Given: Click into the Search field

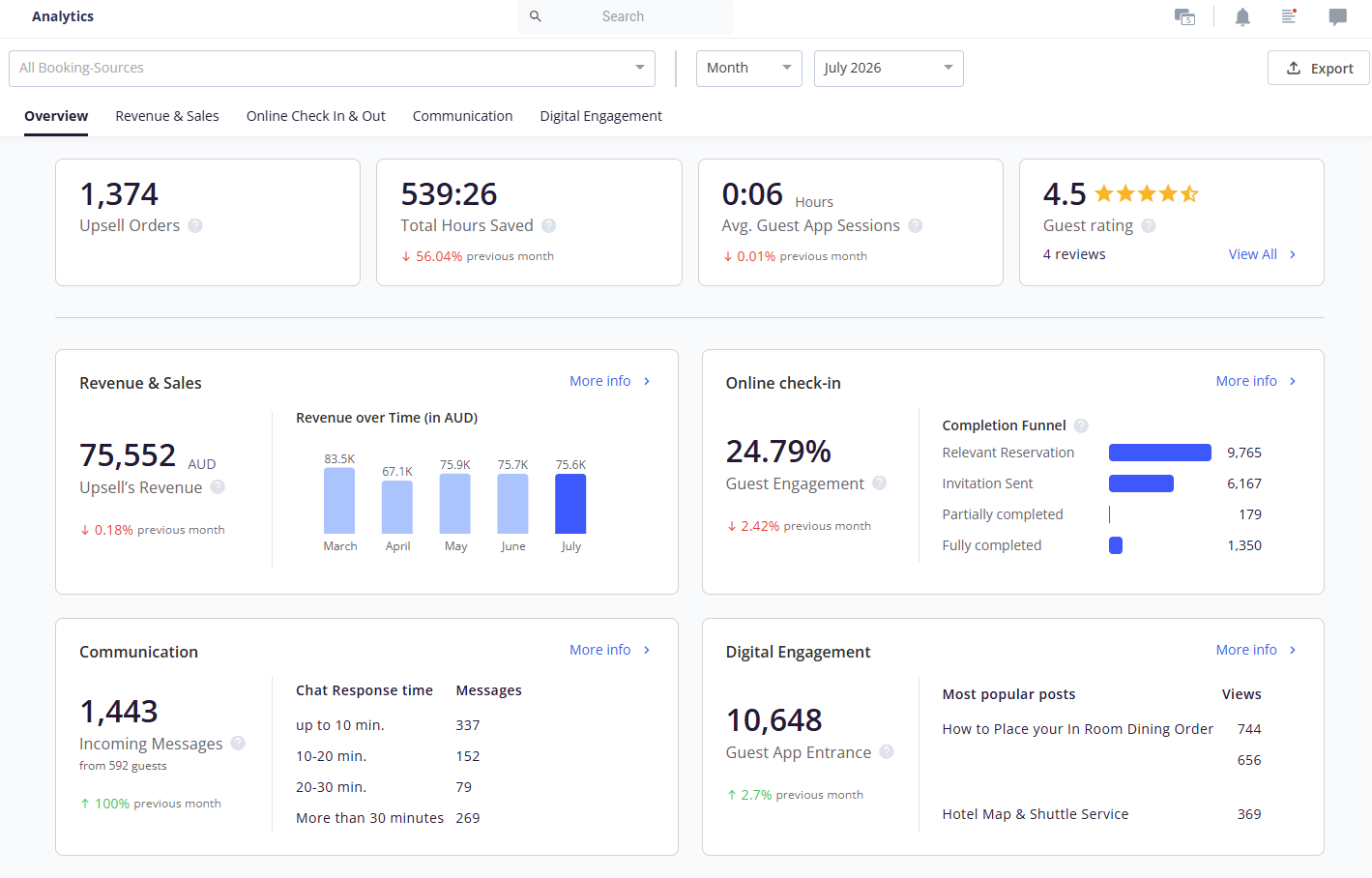Looking at the screenshot, I should [x=625, y=16].
